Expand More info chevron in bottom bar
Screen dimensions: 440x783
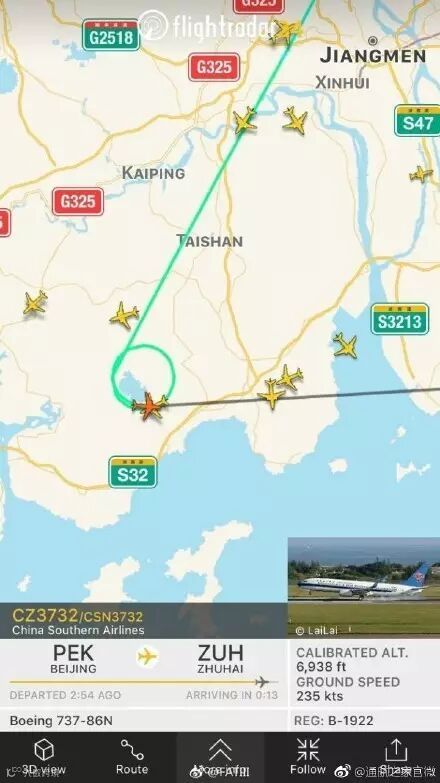(220, 750)
